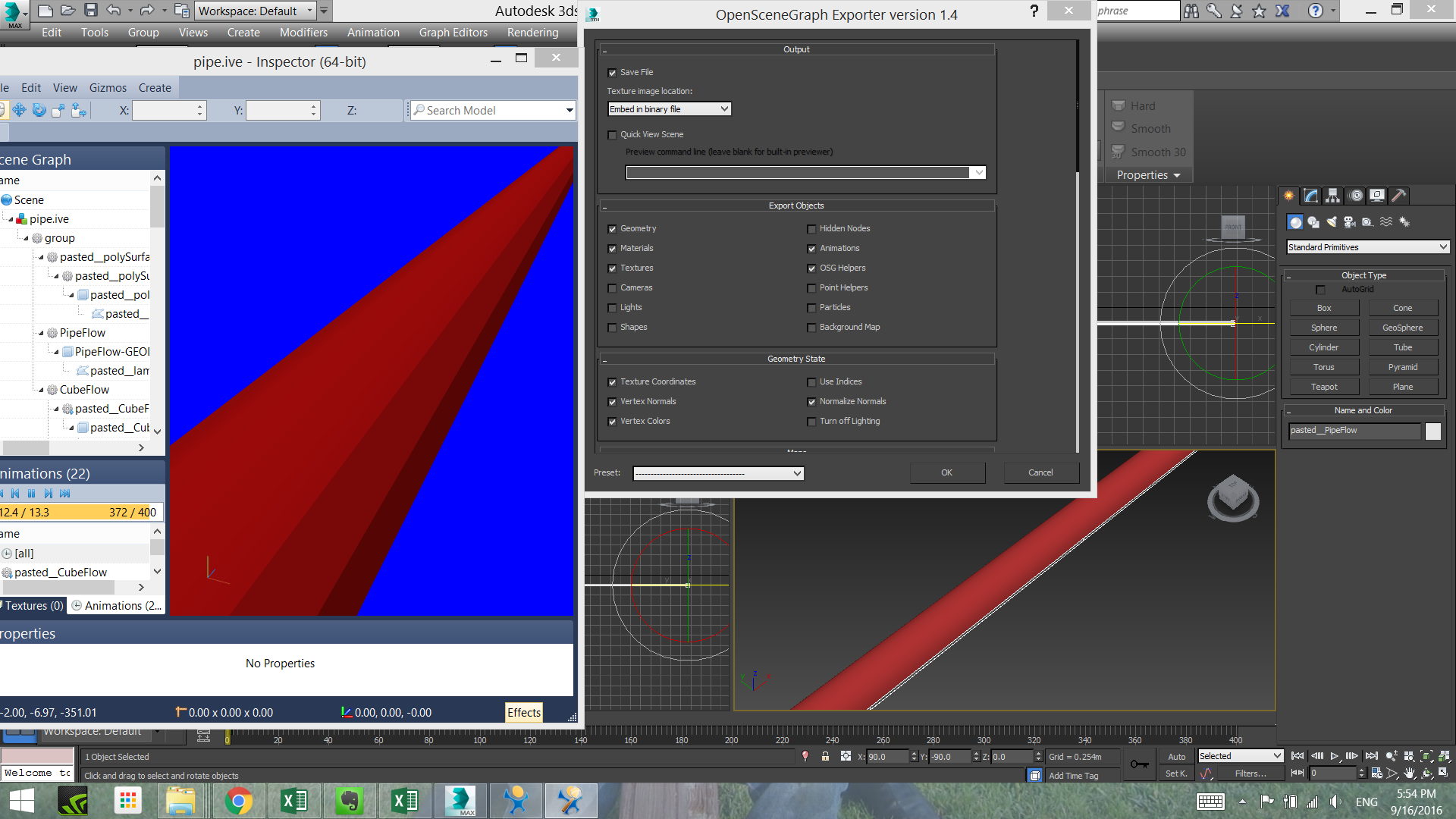Select the Scale gizmo icon in Inspector toolbar

(58, 111)
